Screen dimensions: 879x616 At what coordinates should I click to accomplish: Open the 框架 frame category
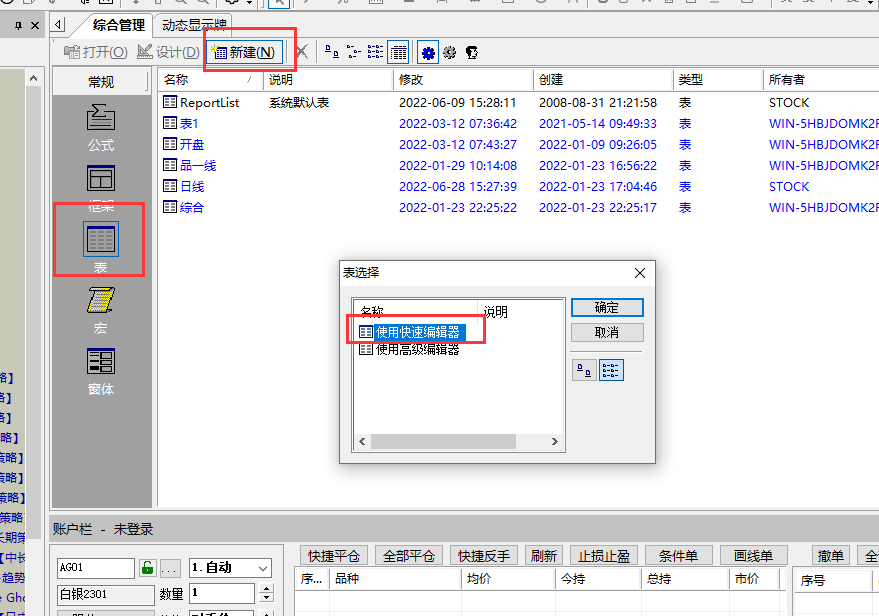click(101, 189)
